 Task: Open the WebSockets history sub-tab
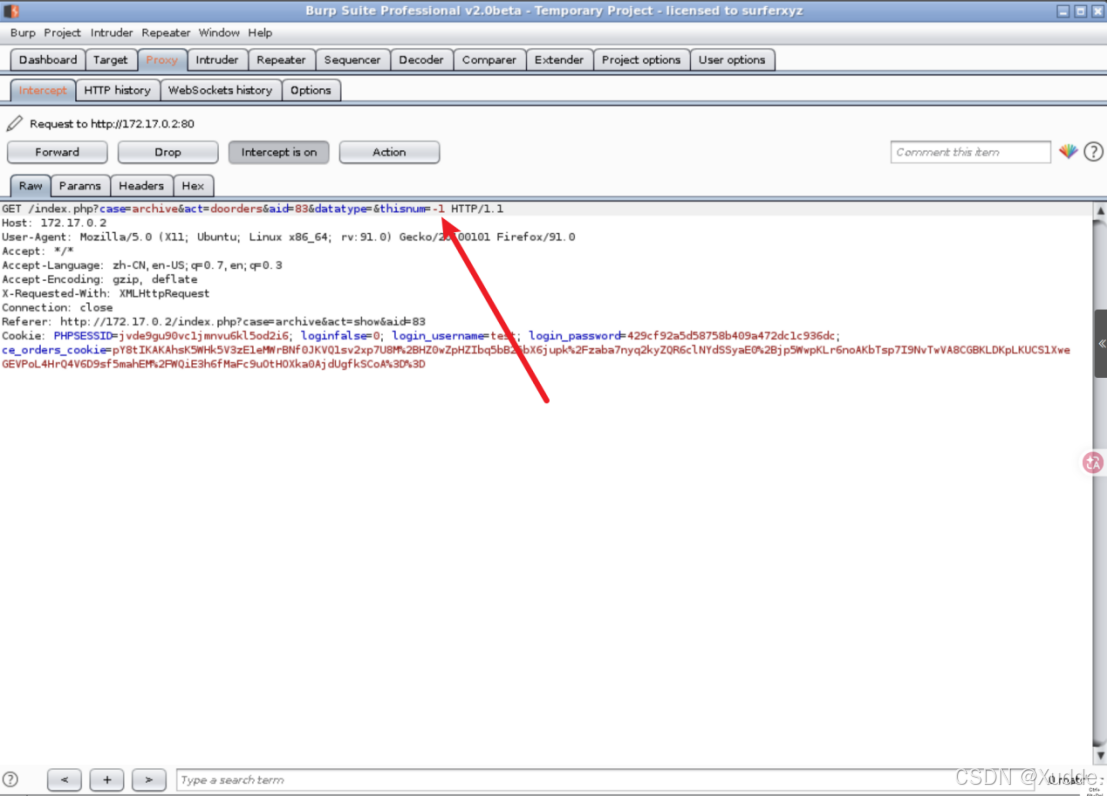coord(220,90)
